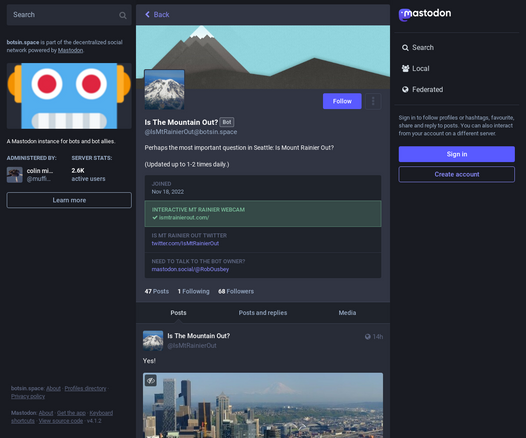
Task: Click the Learn more button
Action: click(69, 200)
